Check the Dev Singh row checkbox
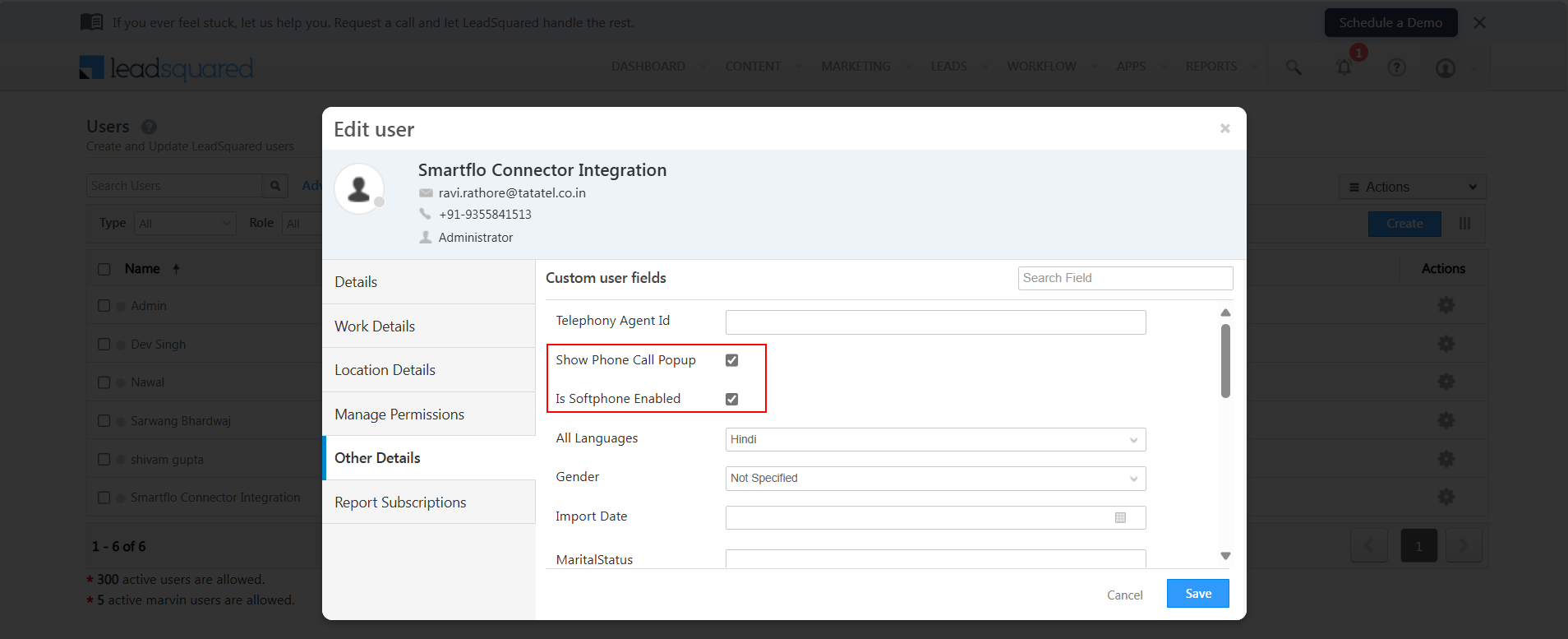The height and width of the screenshot is (639, 1568). tap(104, 344)
